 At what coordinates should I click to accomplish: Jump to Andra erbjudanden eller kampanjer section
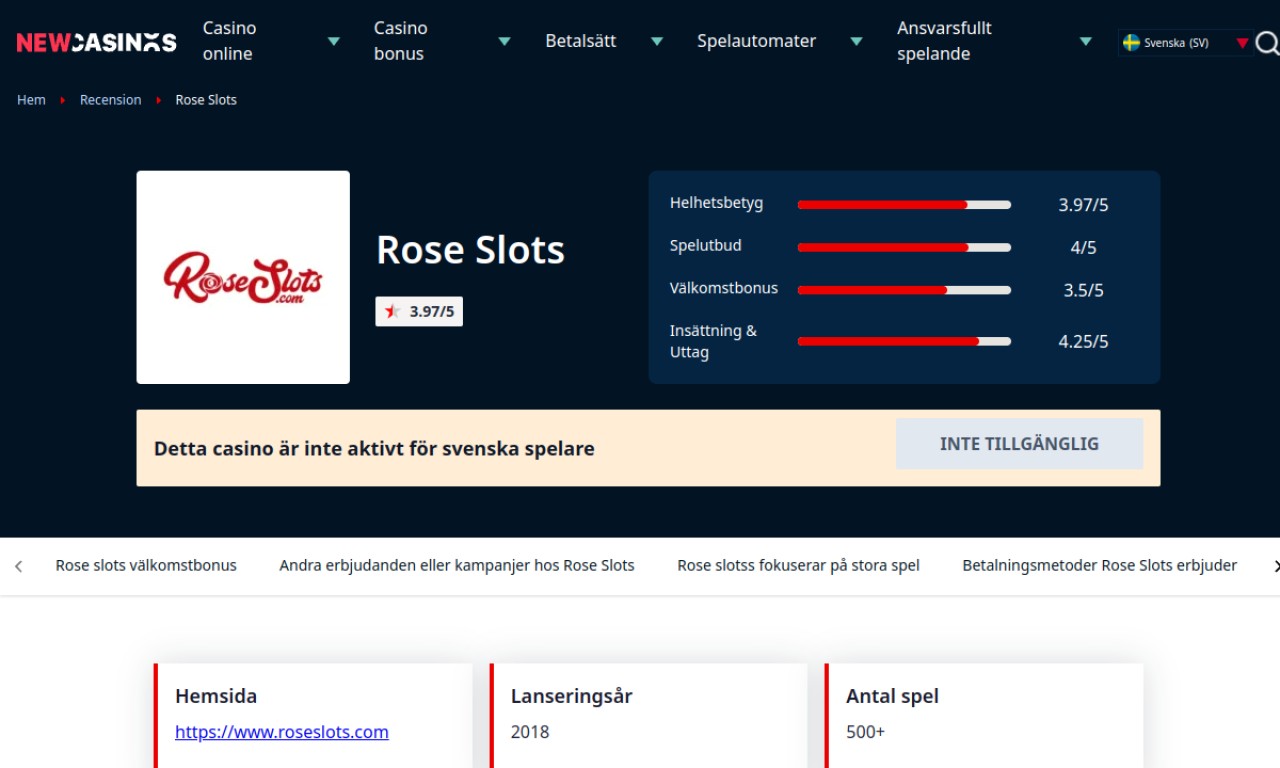457,566
